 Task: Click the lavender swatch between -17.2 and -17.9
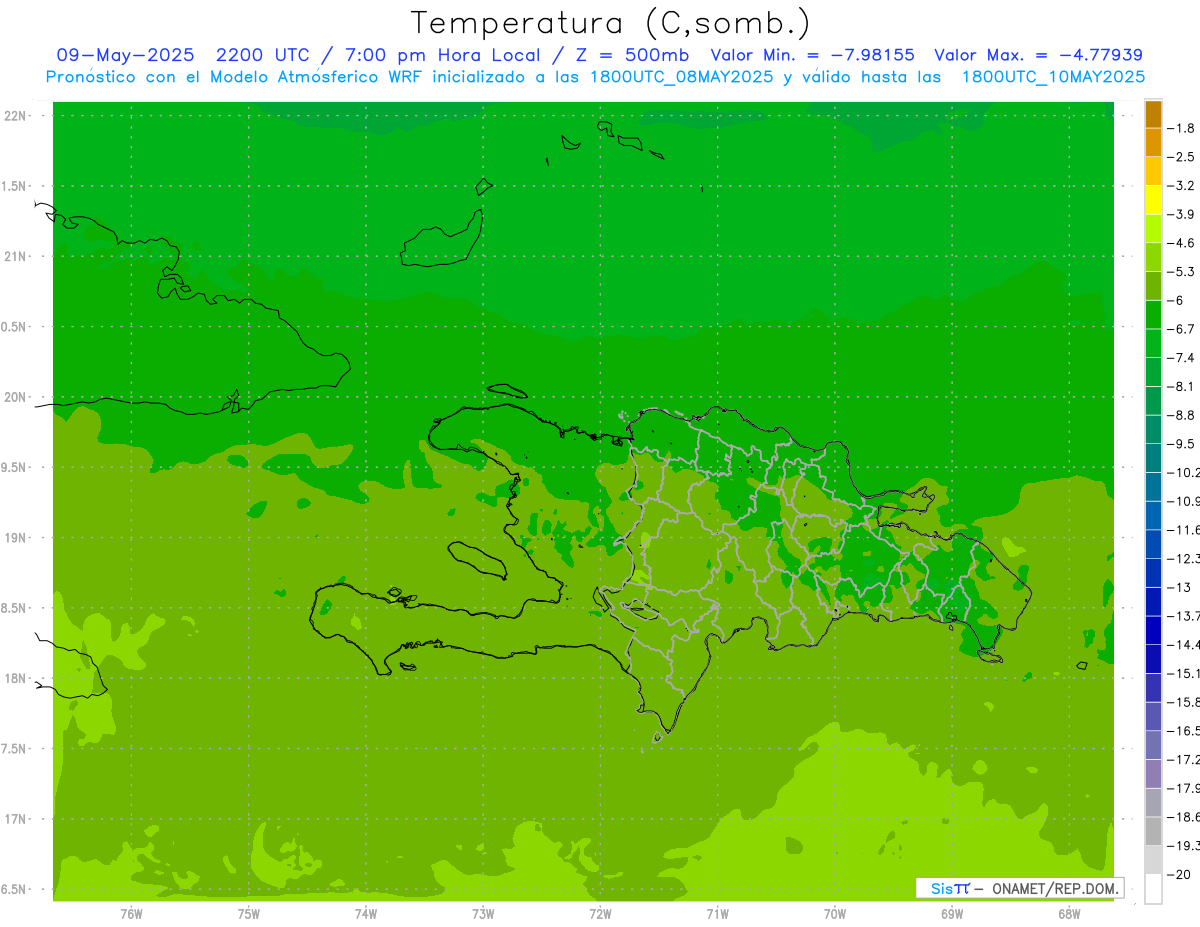pos(1153,774)
